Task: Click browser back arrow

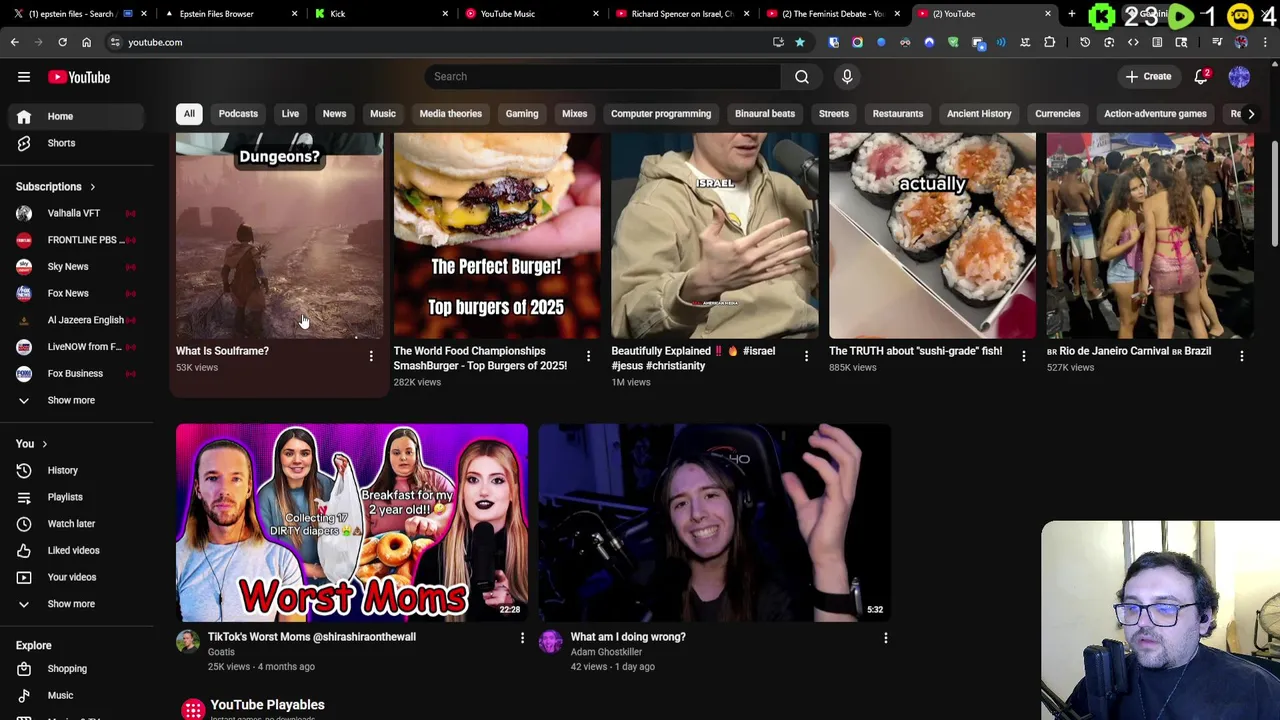Action: (x=15, y=42)
